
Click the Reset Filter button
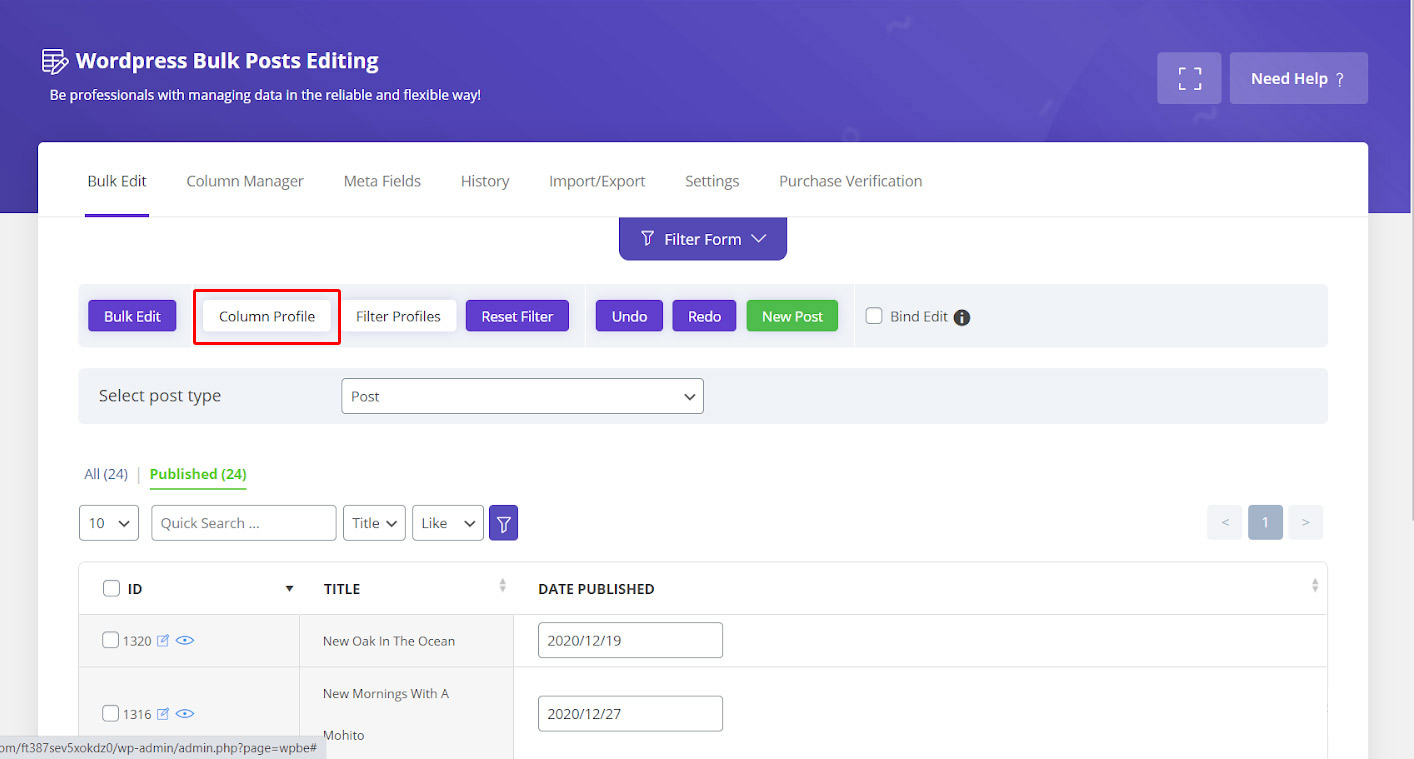coord(517,316)
